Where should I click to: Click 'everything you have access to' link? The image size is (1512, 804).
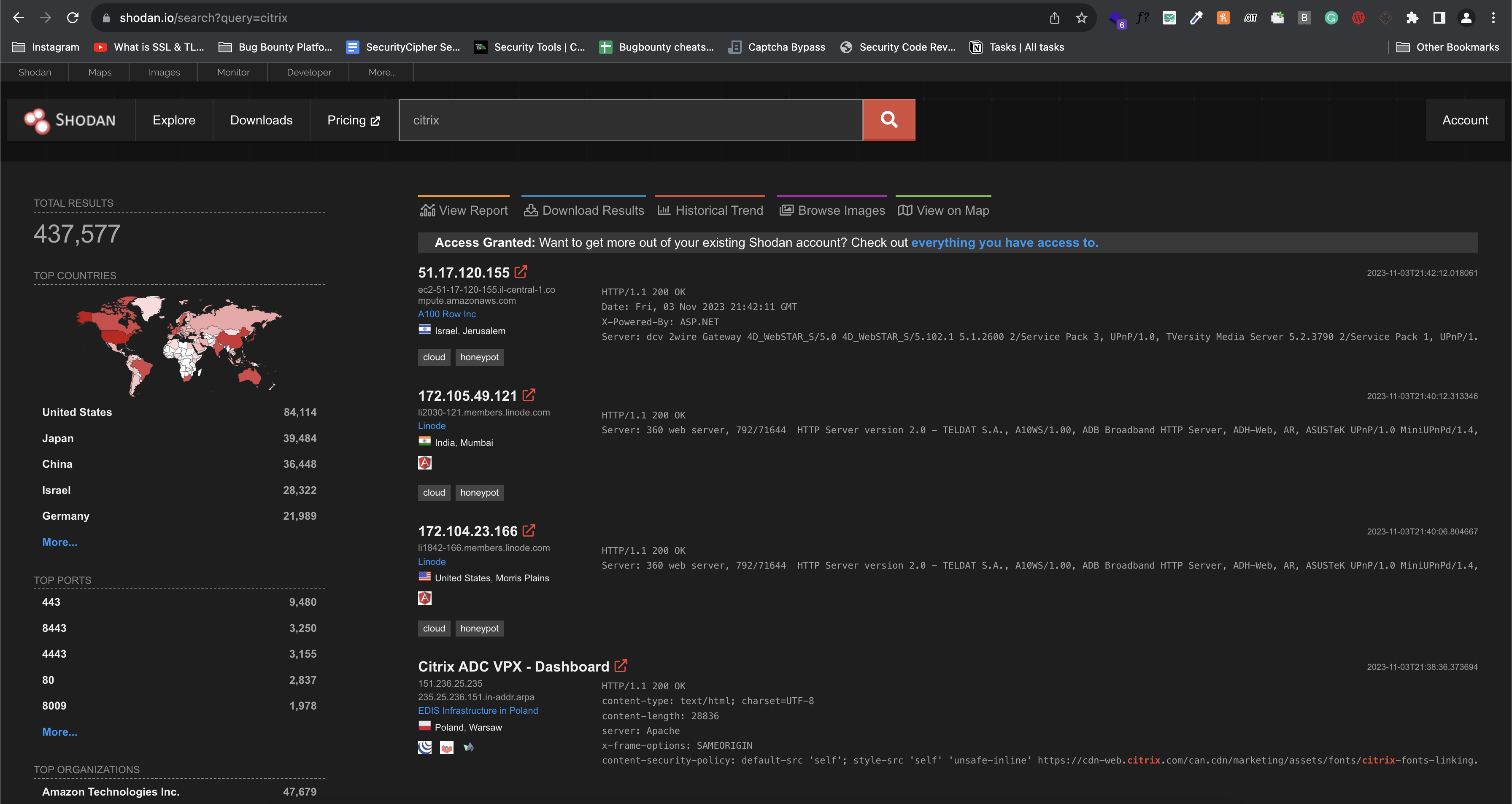point(1004,243)
